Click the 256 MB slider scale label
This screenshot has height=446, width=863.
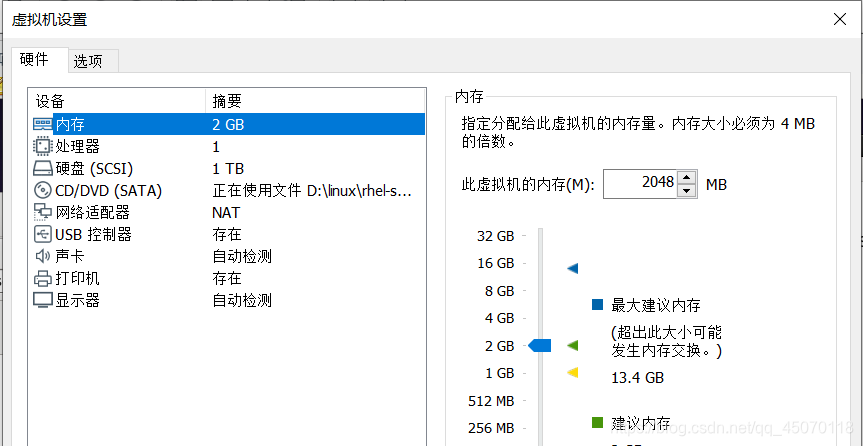point(491,428)
